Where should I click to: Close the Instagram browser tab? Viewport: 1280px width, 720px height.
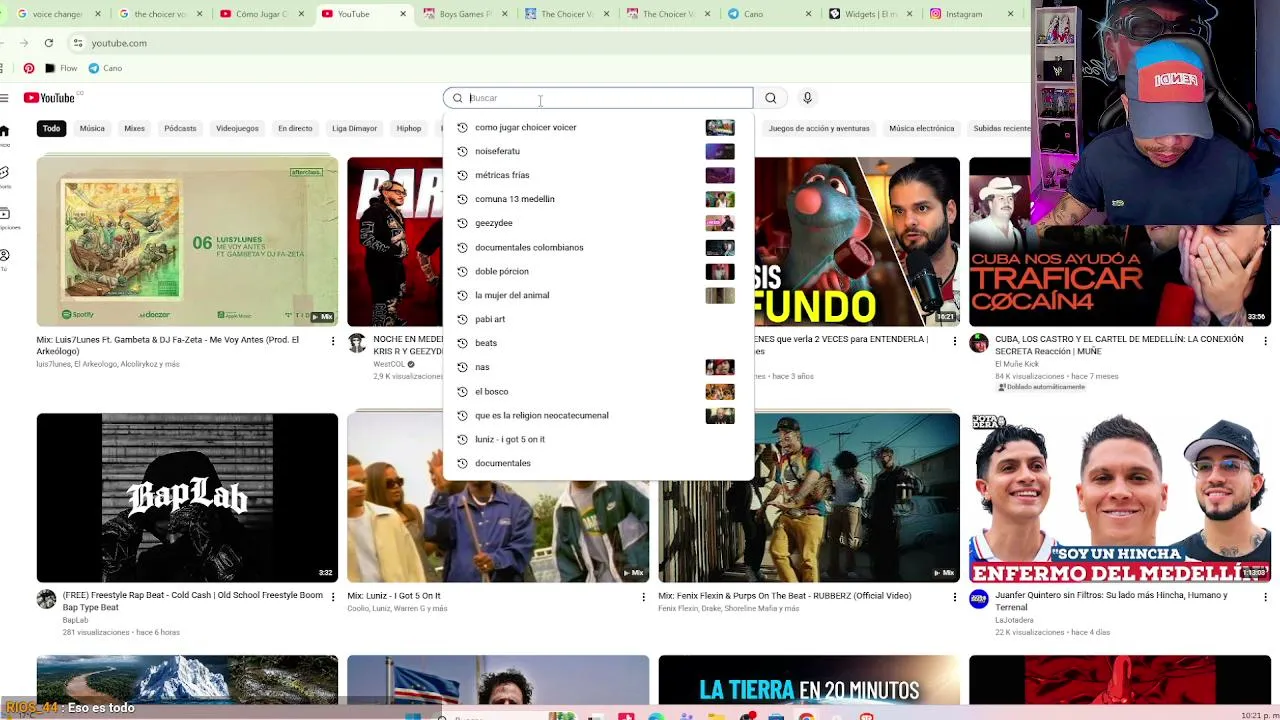tap(1010, 14)
